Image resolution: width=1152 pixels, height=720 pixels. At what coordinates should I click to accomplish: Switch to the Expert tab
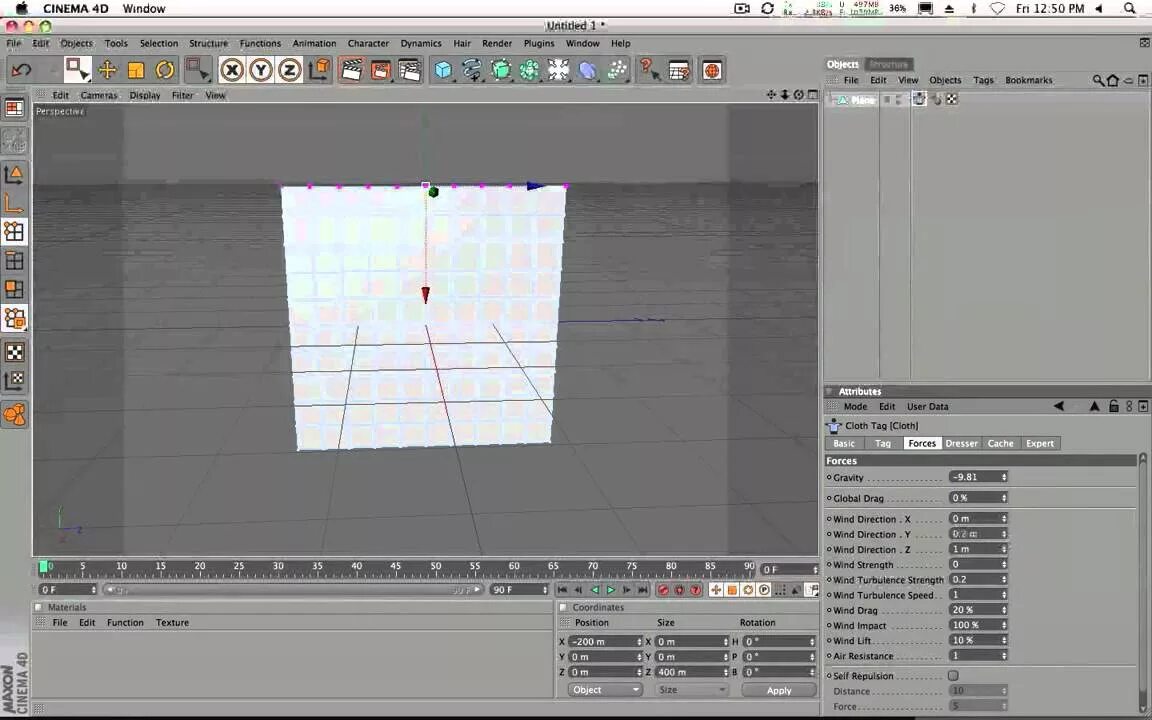pyautogui.click(x=1040, y=443)
